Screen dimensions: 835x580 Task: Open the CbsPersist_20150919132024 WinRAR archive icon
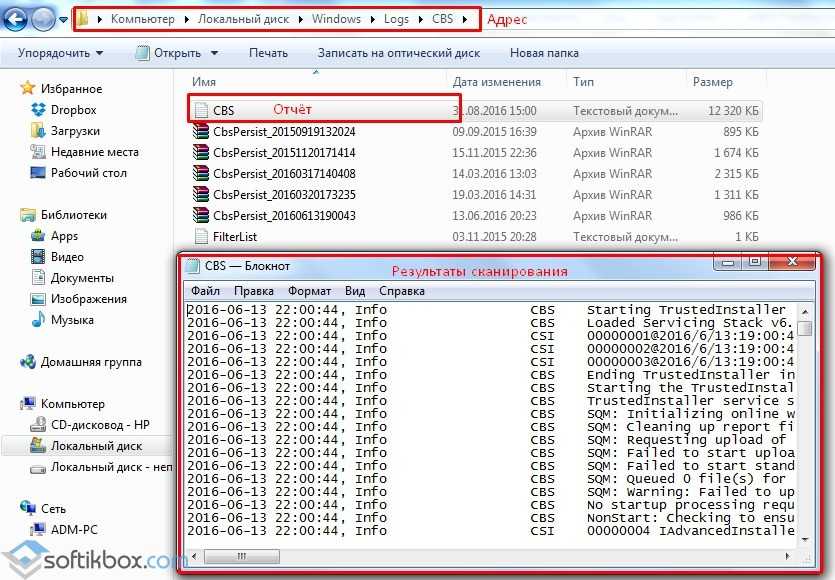click(x=201, y=132)
